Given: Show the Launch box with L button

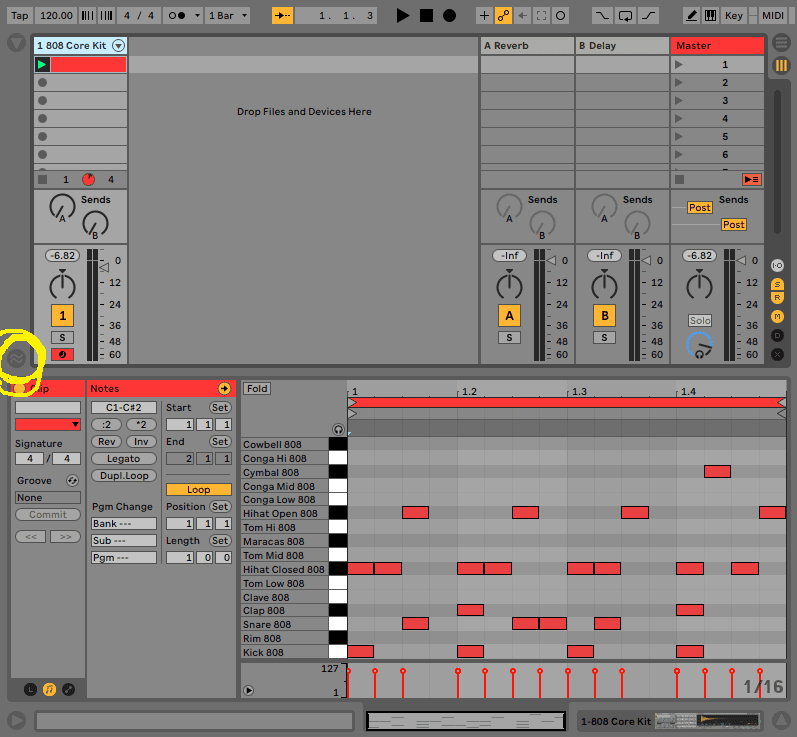Looking at the screenshot, I should [30, 689].
